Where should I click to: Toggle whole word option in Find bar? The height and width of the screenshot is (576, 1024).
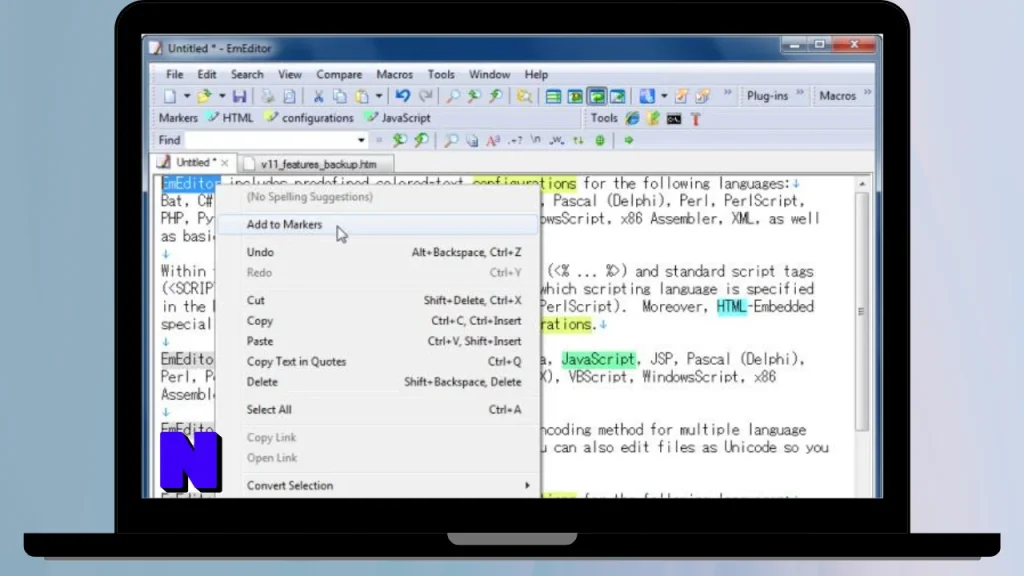[556, 140]
